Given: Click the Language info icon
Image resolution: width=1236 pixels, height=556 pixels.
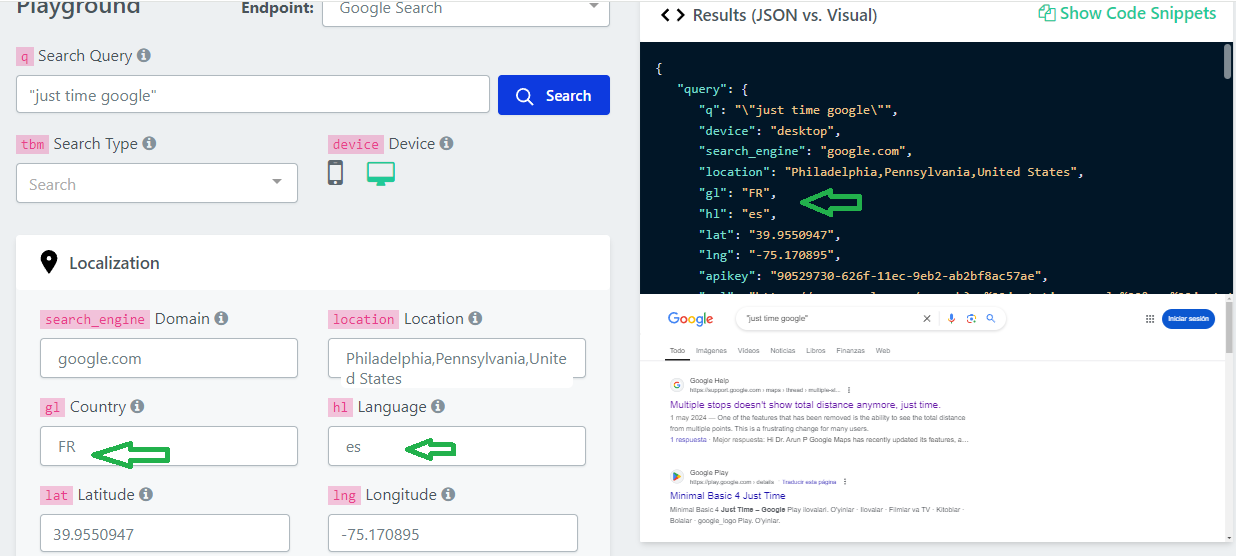Looking at the screenshot, I should [438, 407].
